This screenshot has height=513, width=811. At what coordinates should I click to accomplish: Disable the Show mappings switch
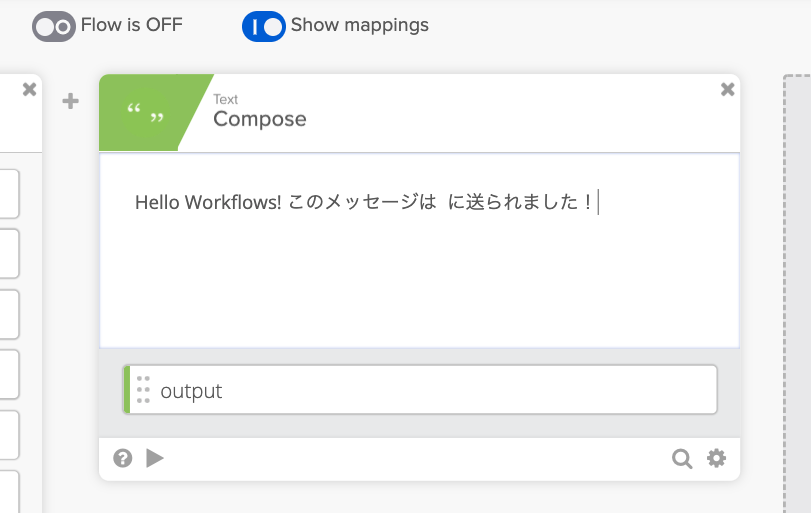coord(264,27)
